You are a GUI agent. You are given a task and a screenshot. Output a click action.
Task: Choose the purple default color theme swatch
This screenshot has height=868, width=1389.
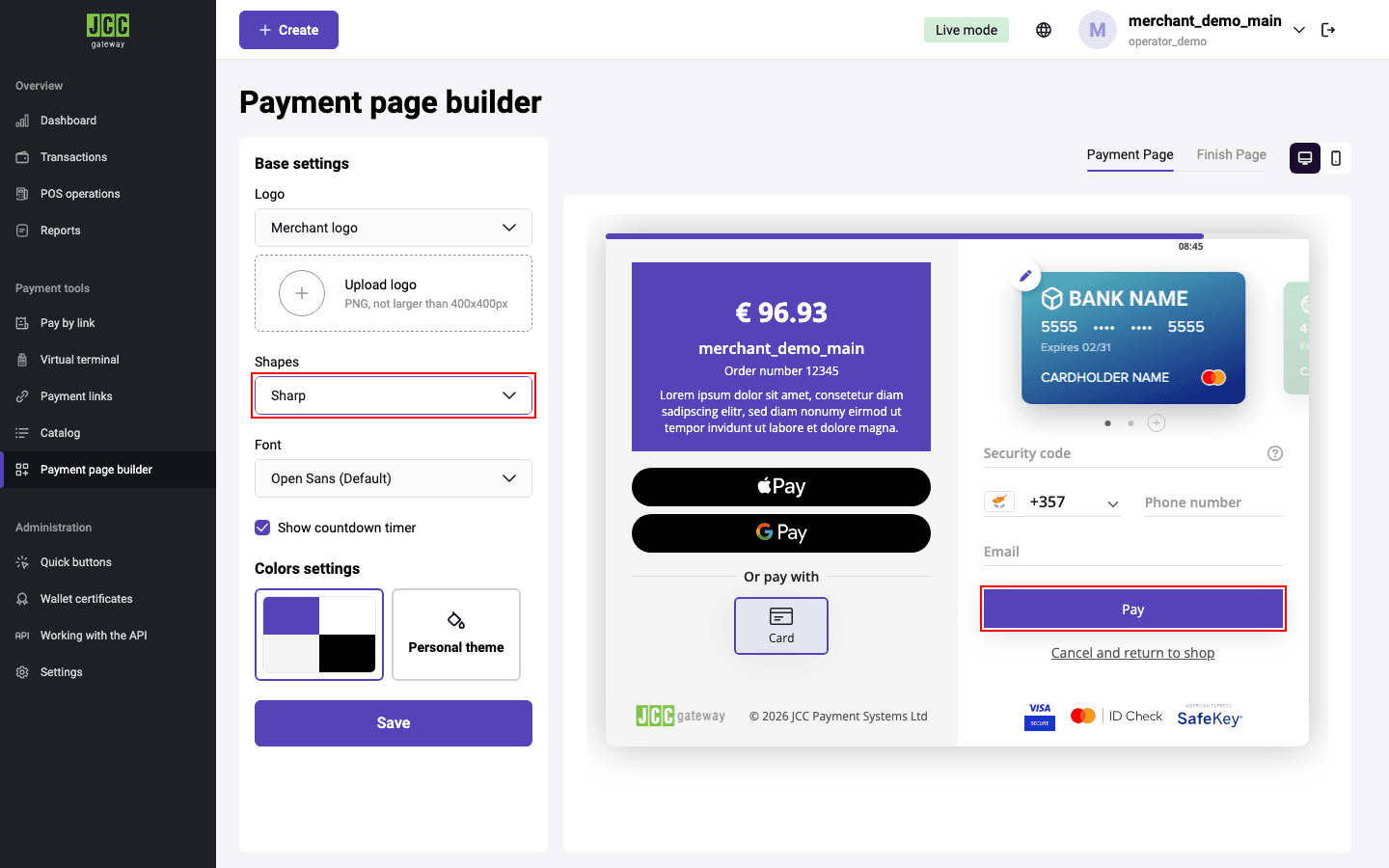(x=319, y=635)
